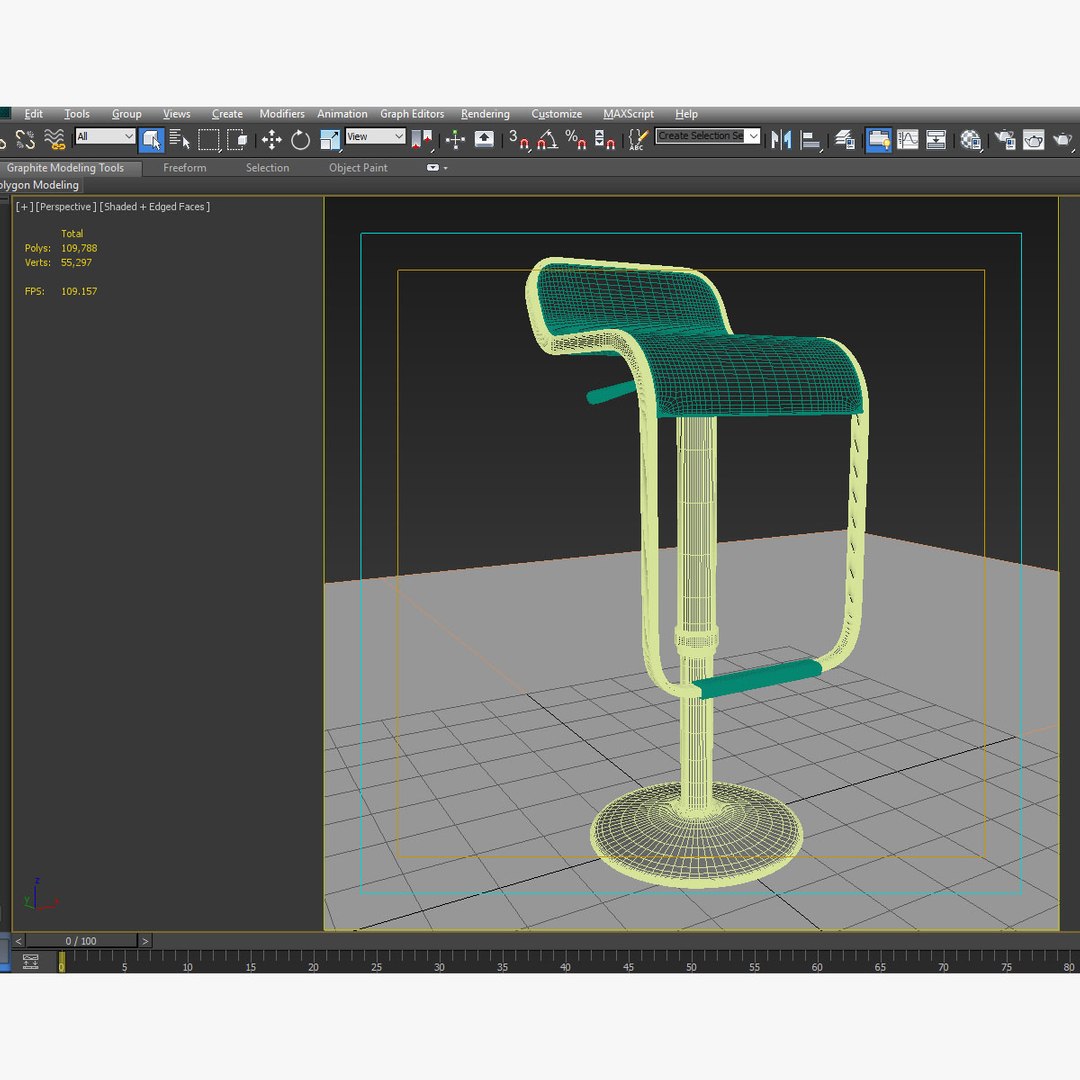
Task: Click the green footrest bar object
Action: click(x=758, y=678)
